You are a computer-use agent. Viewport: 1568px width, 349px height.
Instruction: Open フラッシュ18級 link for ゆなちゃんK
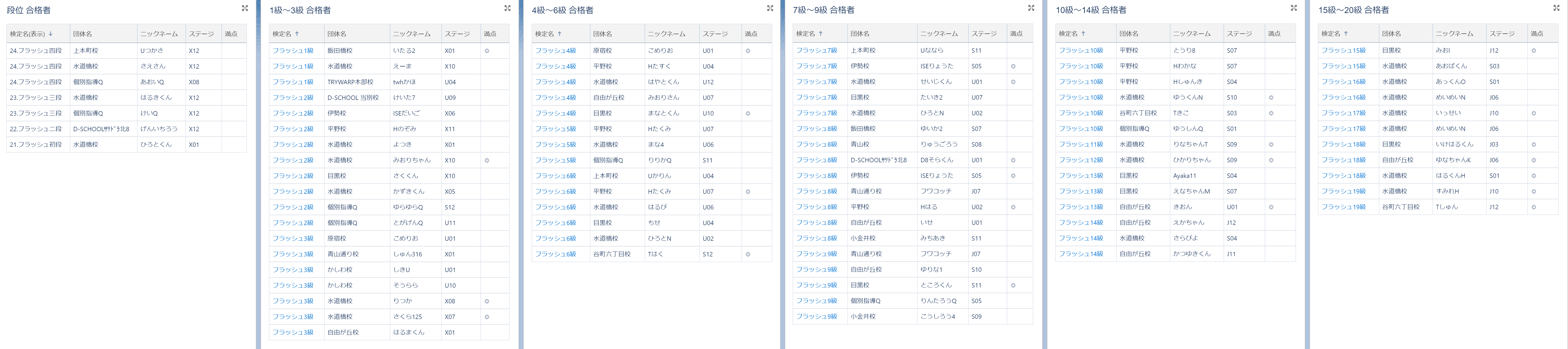pyautogui.click(x=1344, y=160)
